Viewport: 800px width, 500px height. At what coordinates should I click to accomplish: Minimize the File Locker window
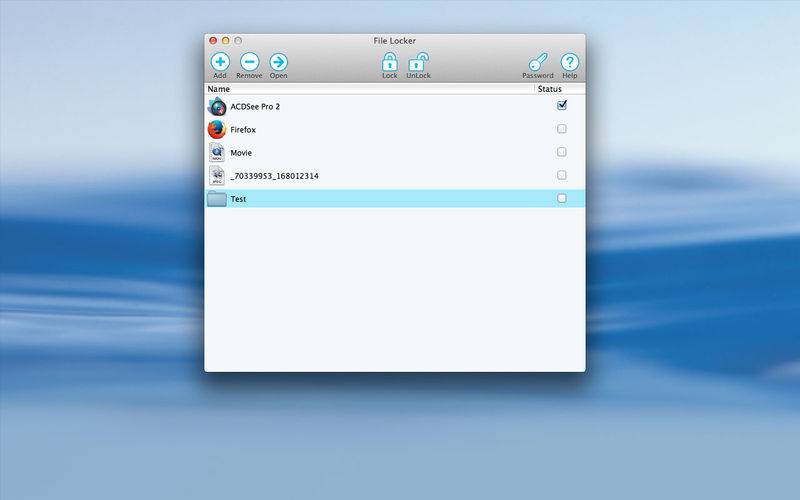coord(226,40)
